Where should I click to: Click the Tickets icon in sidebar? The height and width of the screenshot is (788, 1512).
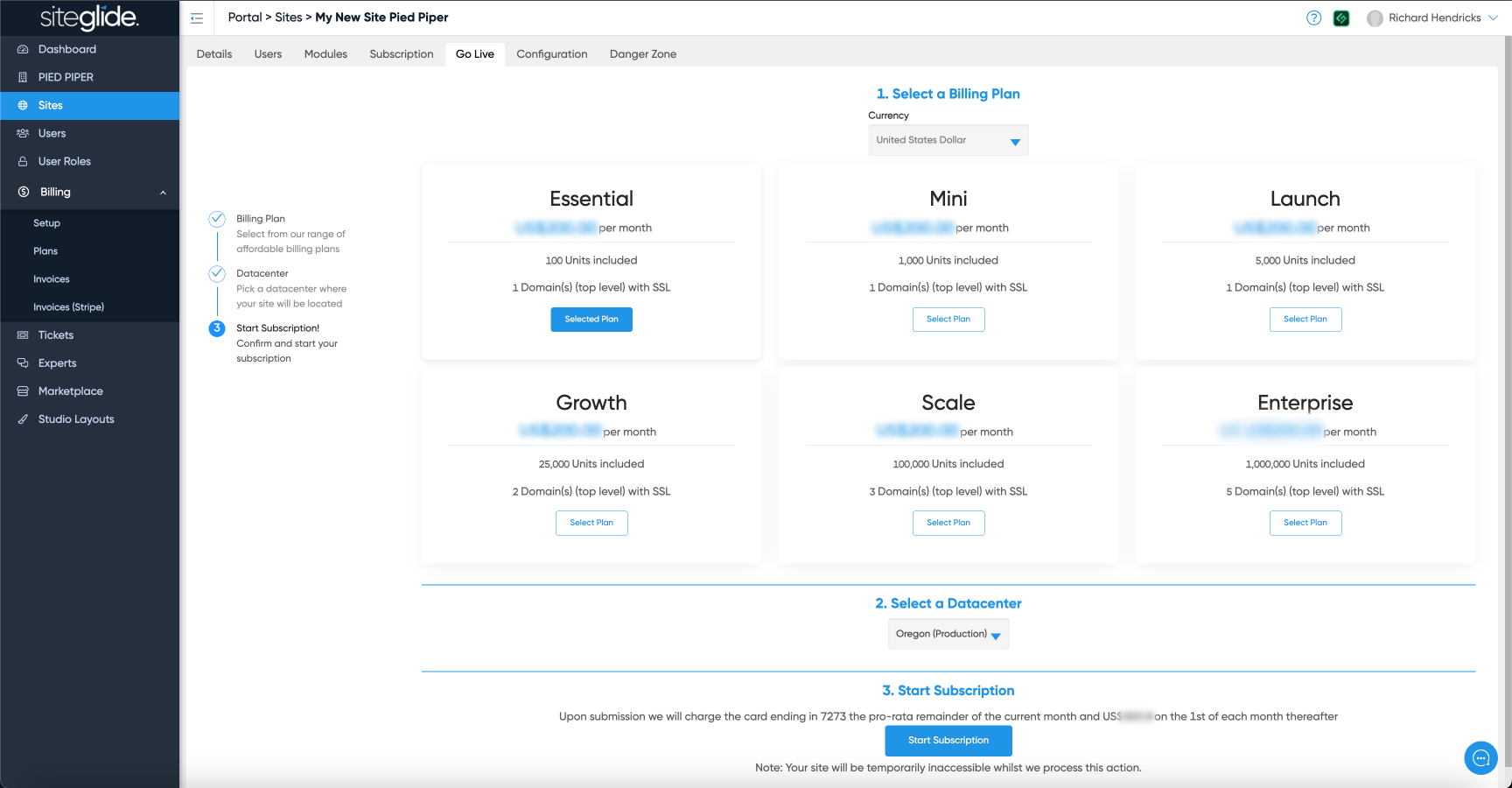(x=24, y=335)
